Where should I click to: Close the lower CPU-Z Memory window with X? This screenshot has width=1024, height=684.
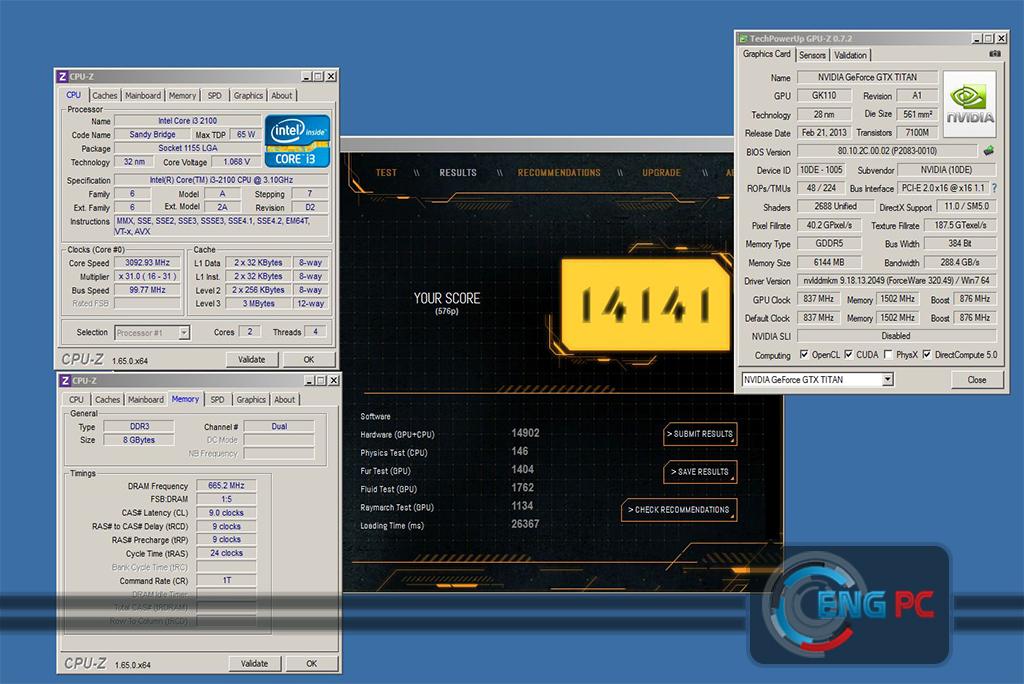tap(334, 380)
